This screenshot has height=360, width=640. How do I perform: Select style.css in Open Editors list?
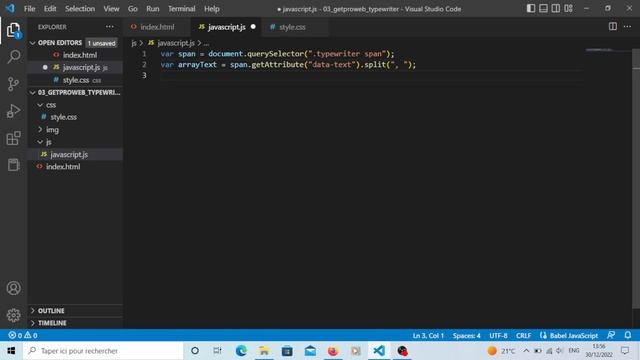[75, 80]
